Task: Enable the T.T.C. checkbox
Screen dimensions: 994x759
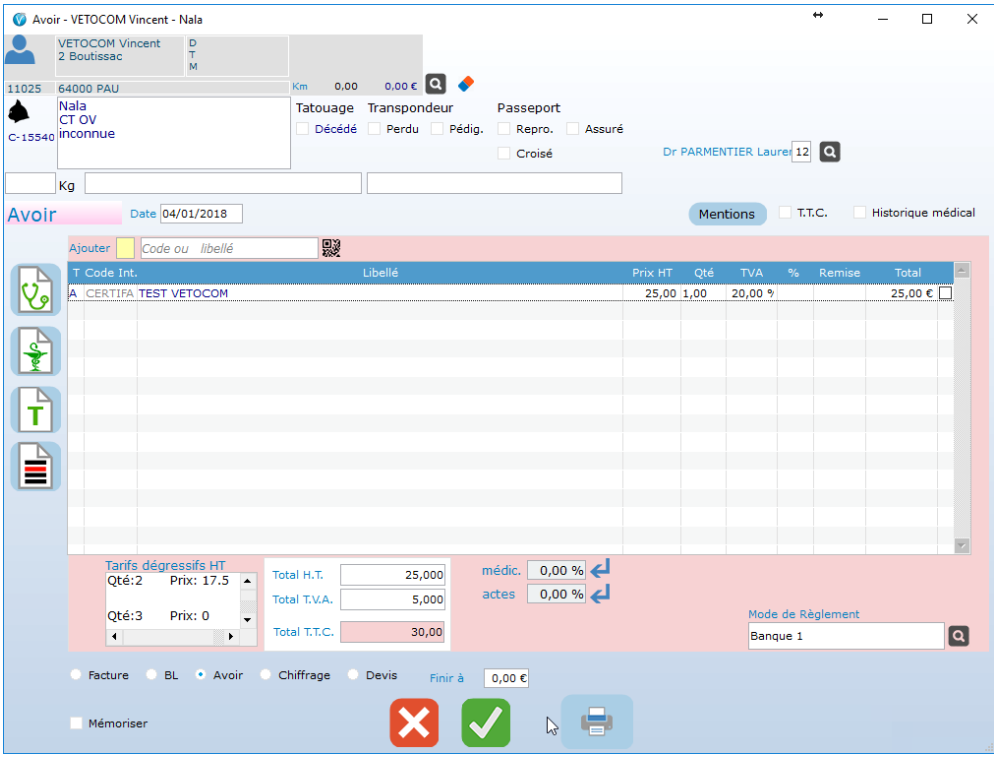Action: coord(785,212)
